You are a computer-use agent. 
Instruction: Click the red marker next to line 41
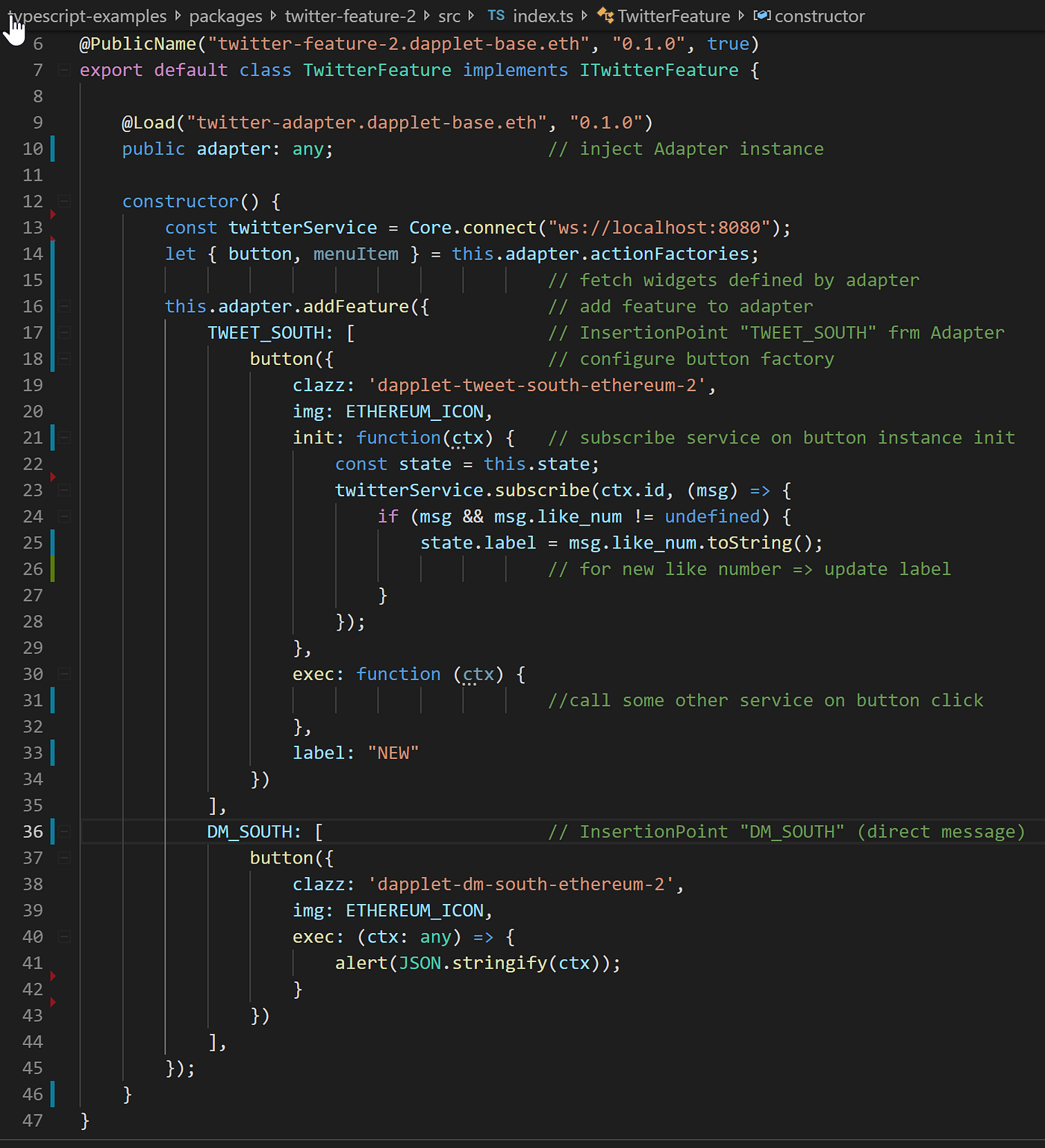point(53,975)
